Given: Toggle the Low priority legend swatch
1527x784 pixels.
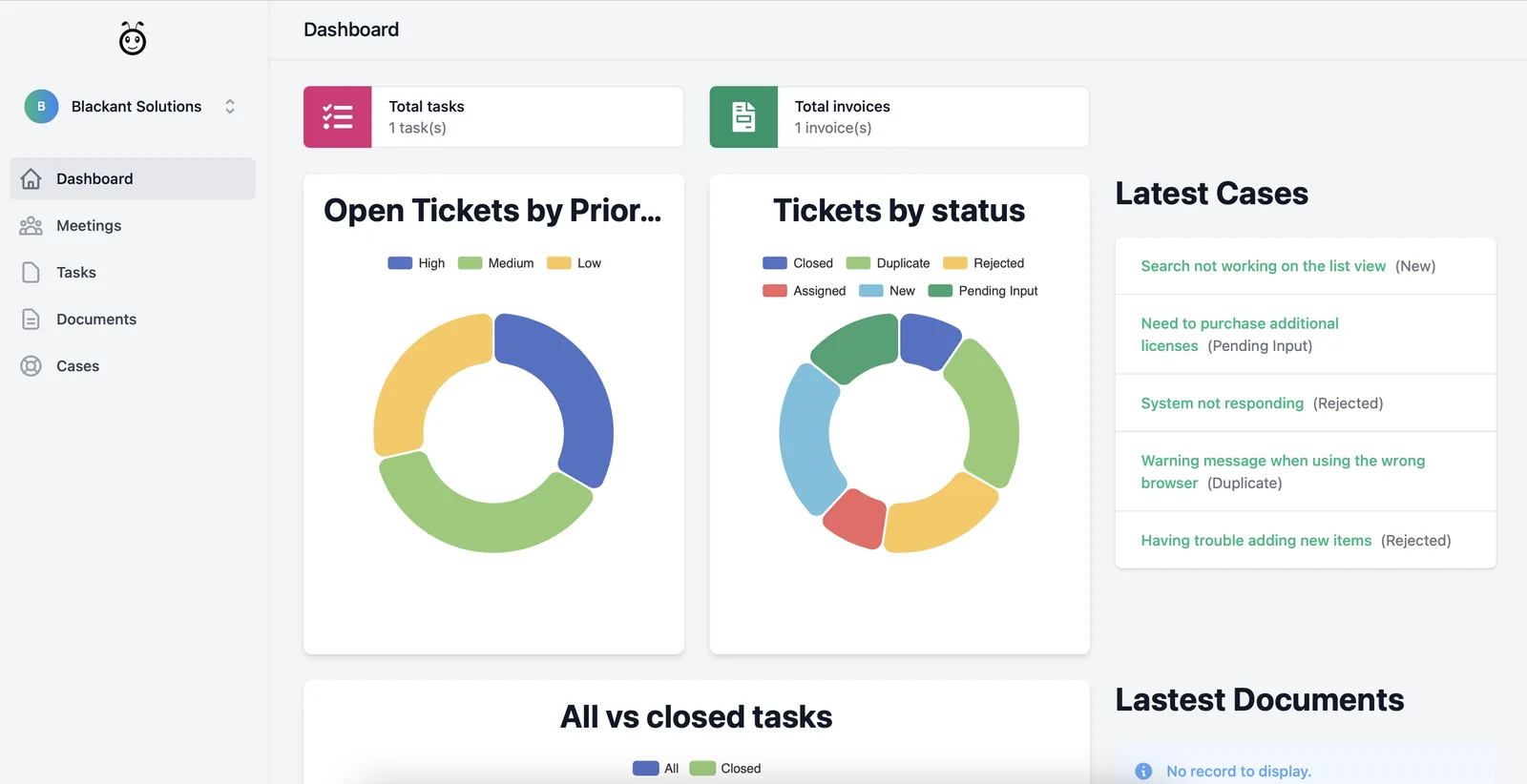Looking at the screenshot, I should point(558,263).
